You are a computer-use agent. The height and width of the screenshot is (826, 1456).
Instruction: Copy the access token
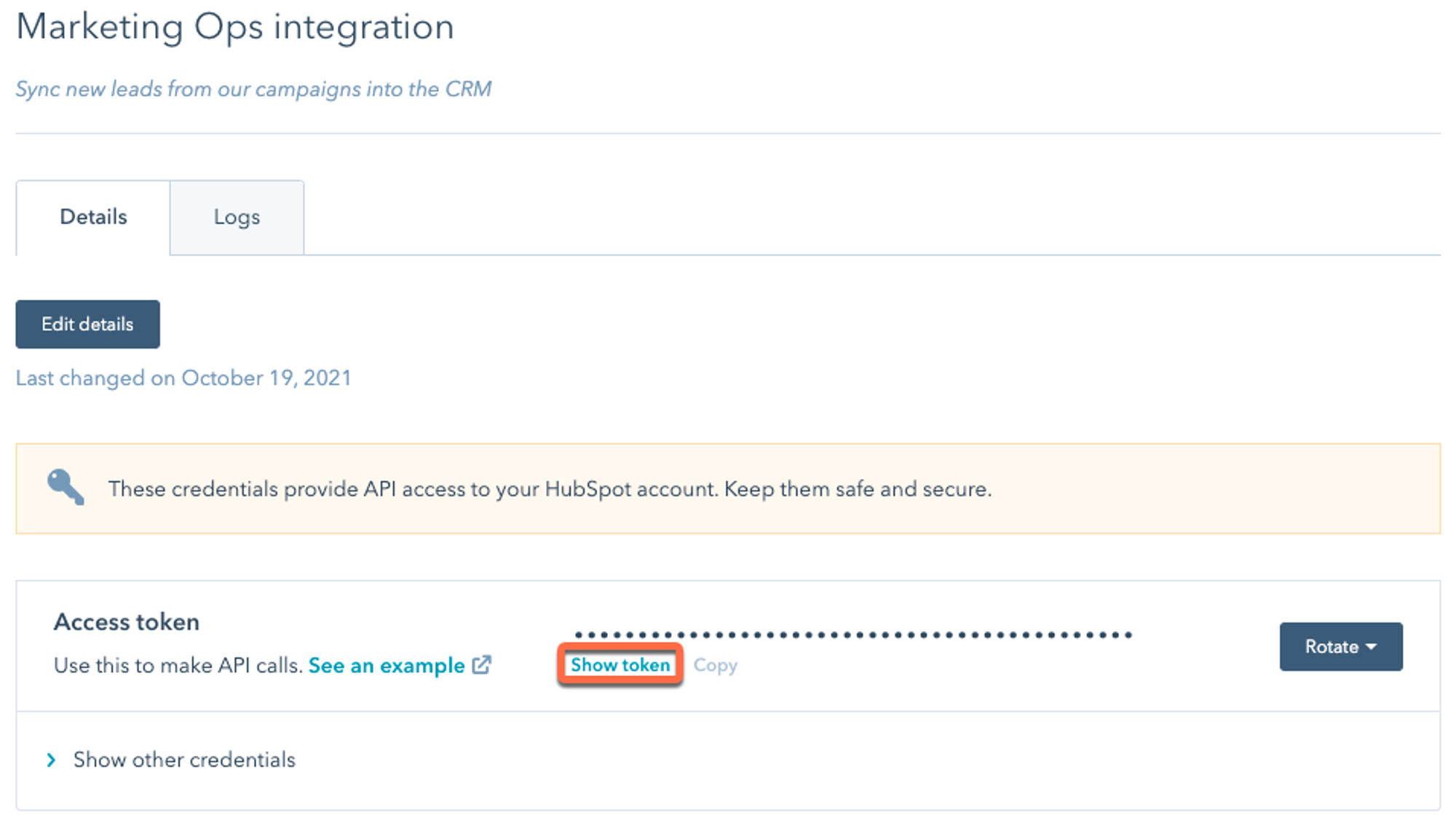point(715,665)
